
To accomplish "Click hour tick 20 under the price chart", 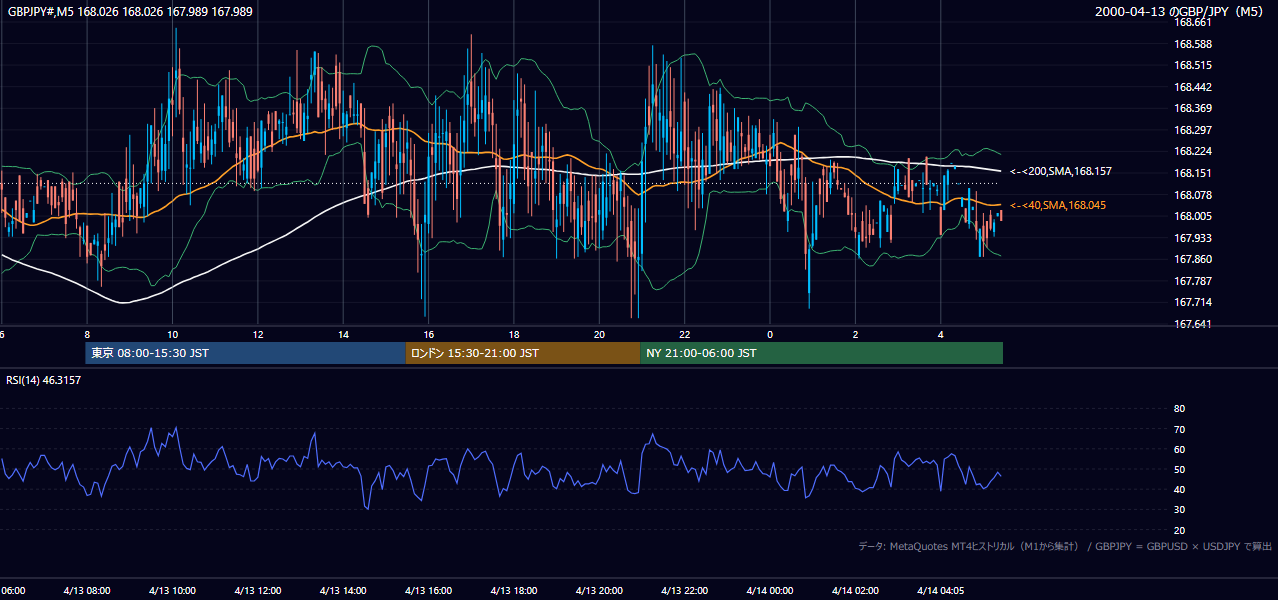I will coord(599,333).
